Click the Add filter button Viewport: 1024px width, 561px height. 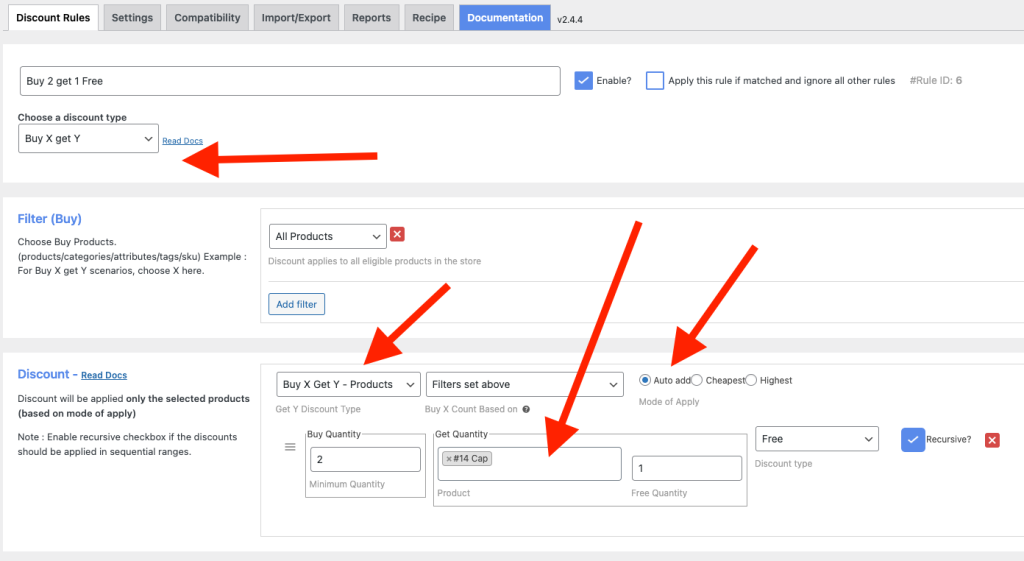[x=297, y=304]
